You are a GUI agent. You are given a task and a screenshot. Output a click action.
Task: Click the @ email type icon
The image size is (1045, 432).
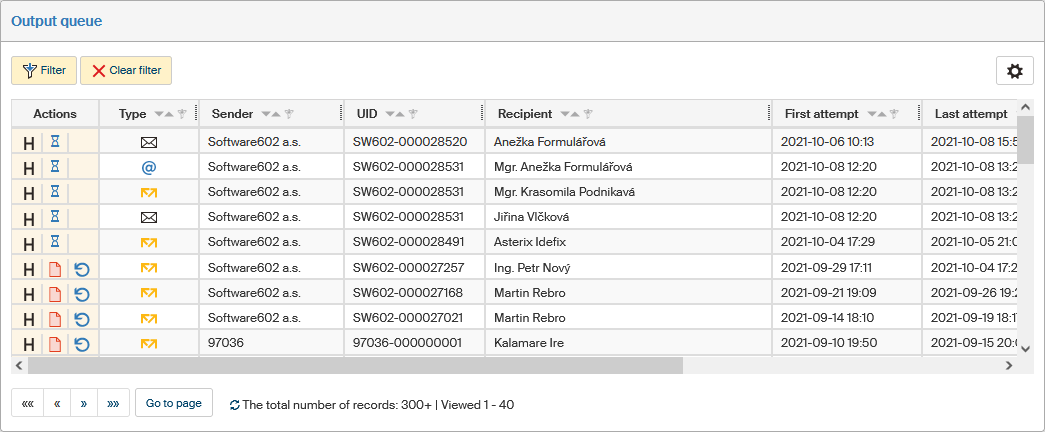[x=149, y=167]
